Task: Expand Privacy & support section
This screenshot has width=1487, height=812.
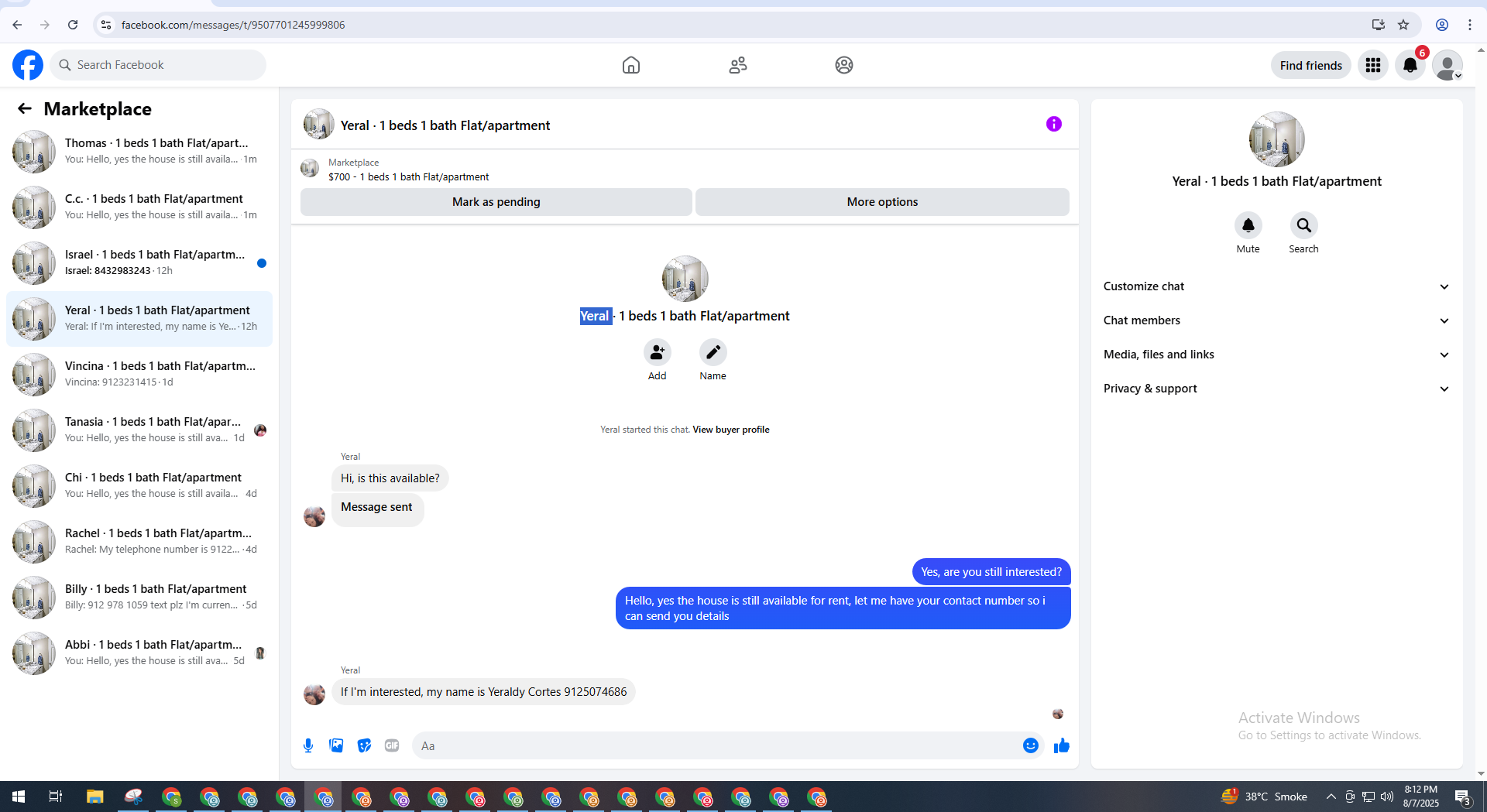Action: coord(1276,389)
